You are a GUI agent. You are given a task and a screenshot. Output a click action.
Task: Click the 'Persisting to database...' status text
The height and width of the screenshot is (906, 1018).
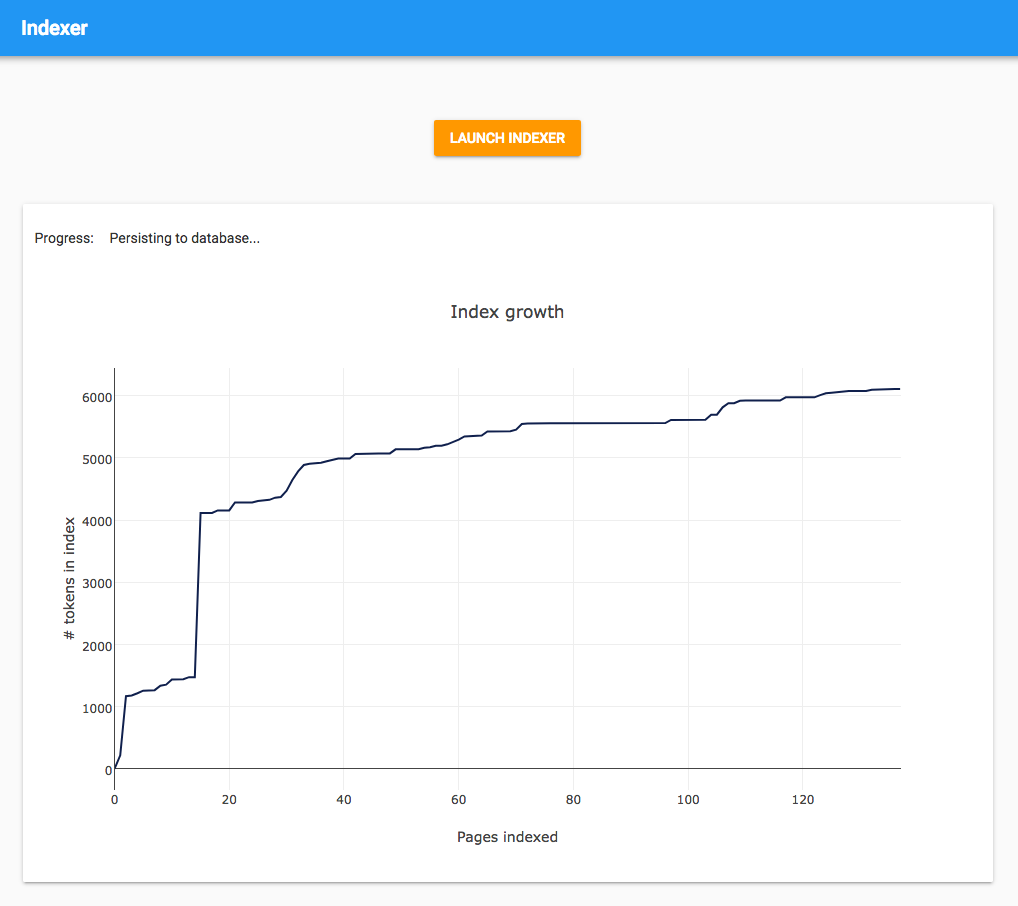(184, 238)
